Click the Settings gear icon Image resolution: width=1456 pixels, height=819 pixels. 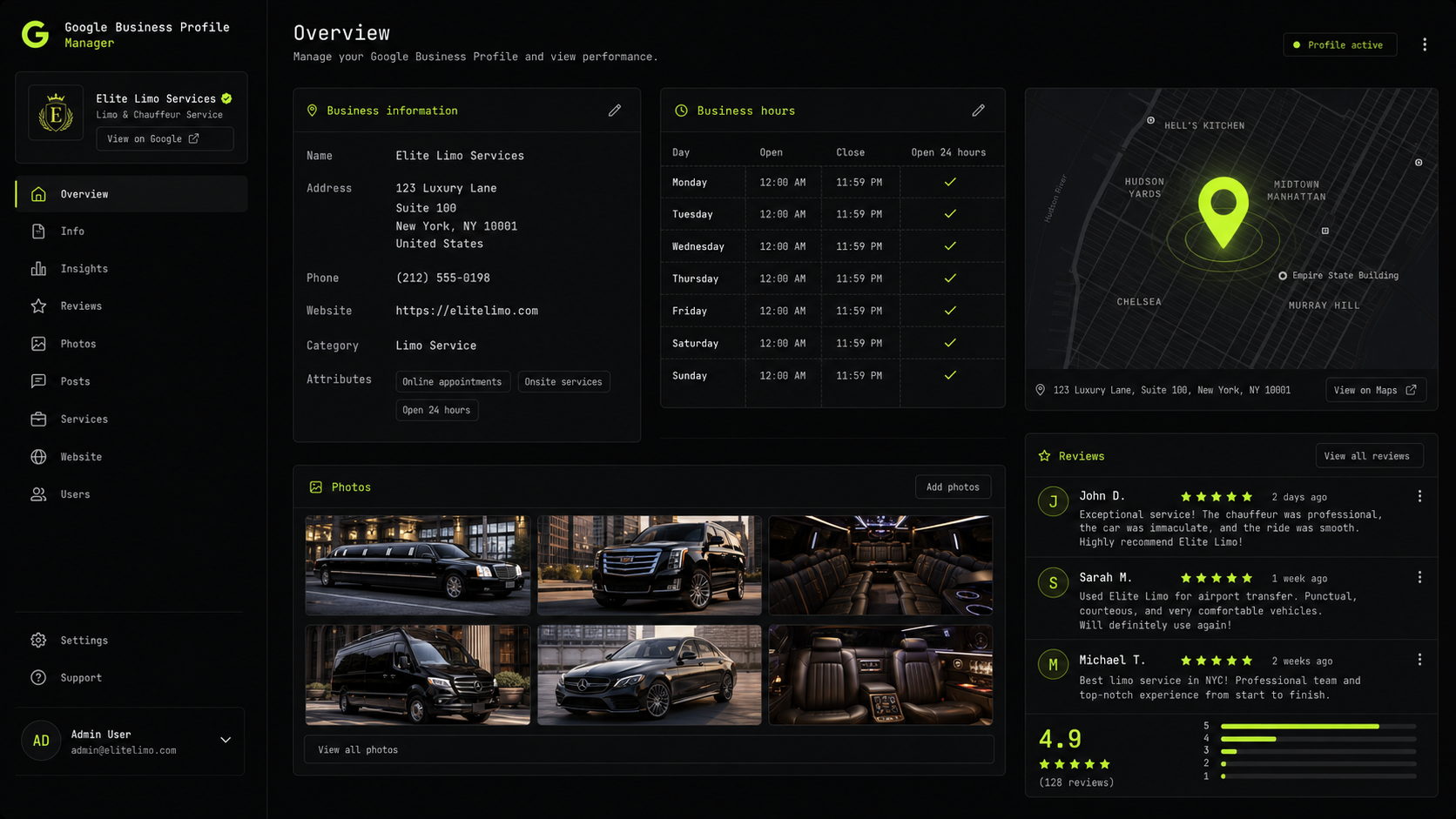38,641
